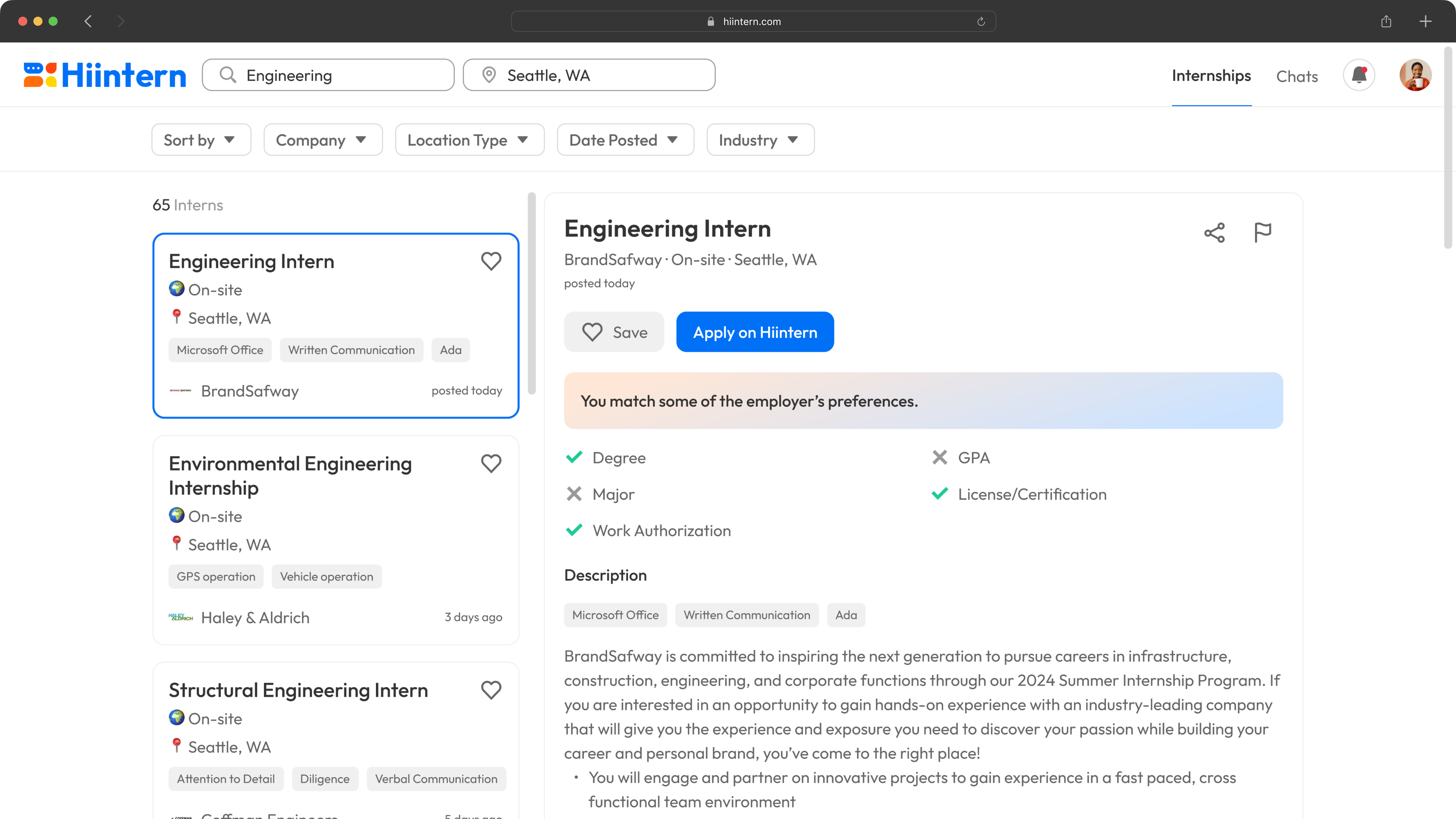Click the Seattle, WA location field
1456x819 pixels.
[x=589, y=75]
